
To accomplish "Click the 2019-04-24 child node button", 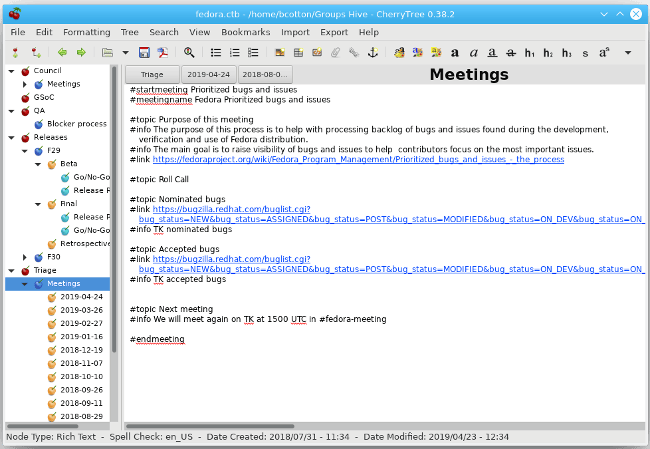I will click(x=208, y=75).
